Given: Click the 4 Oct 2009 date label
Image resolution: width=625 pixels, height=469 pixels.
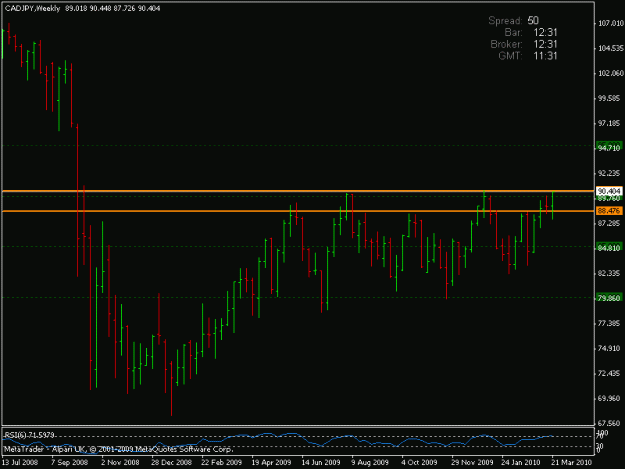Looking at the screenshot, I should 419,462.
